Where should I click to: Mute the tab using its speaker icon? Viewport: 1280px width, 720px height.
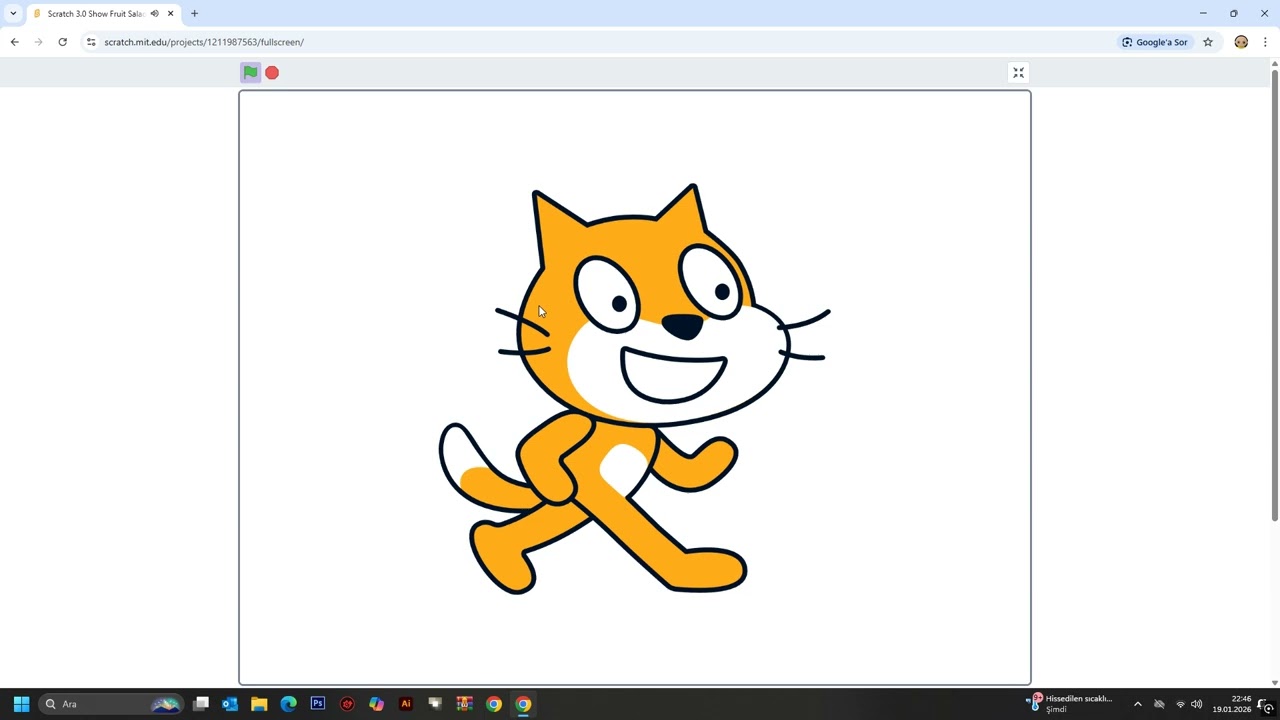click(154, 14)
